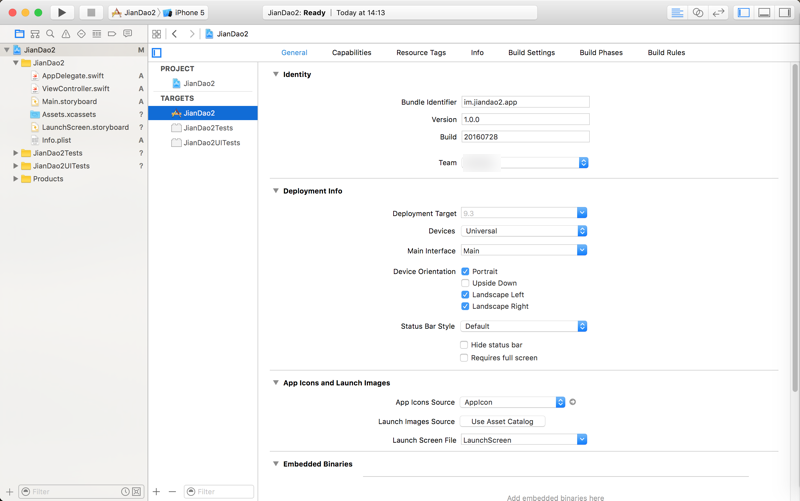Toggle the Navigator panel visibility
The image size is (800, 501).
pyautogui.click(x=744, y=13)
